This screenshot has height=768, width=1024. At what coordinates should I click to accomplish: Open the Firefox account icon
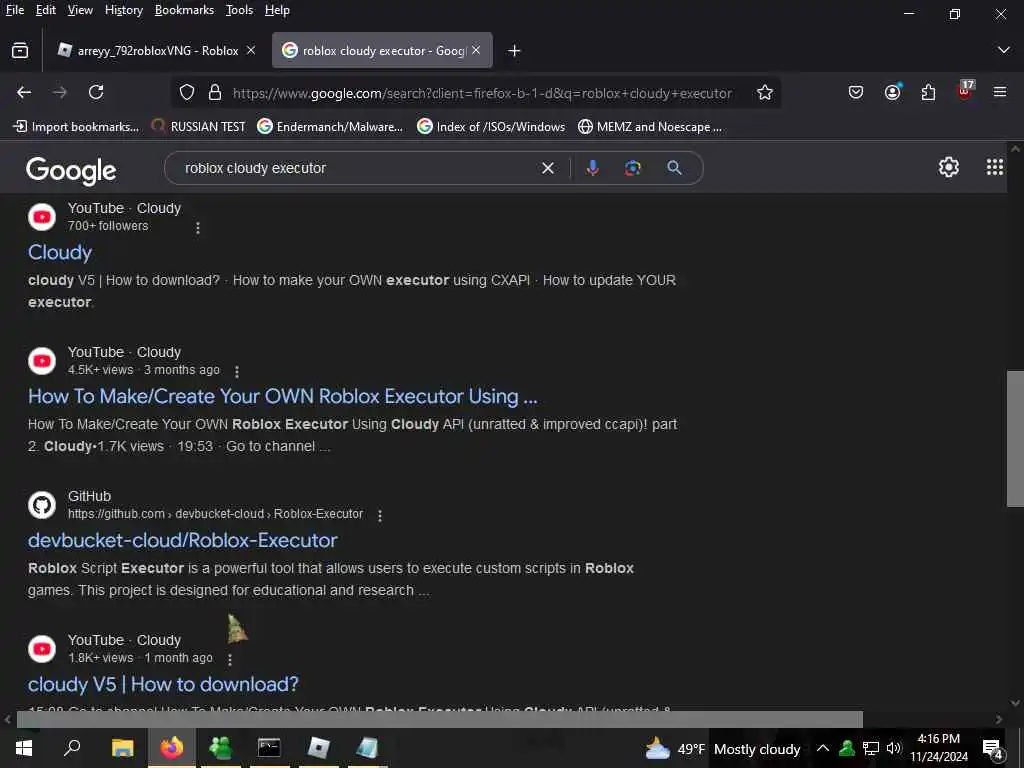[x=892, y=93]
